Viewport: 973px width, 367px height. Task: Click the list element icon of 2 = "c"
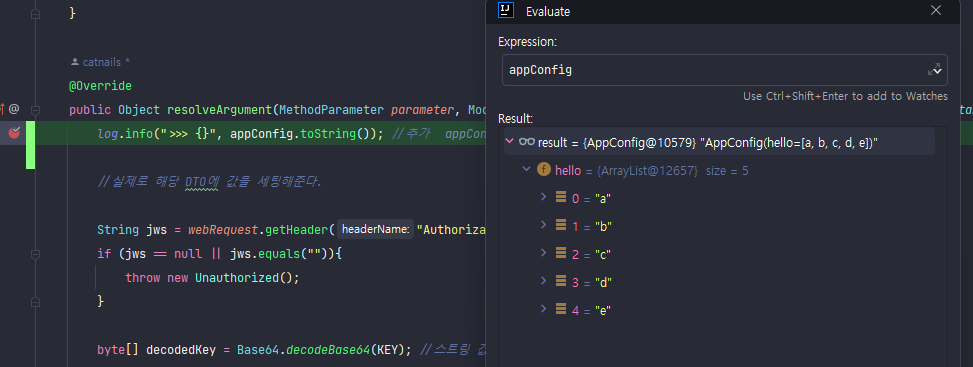click(561, 253)
